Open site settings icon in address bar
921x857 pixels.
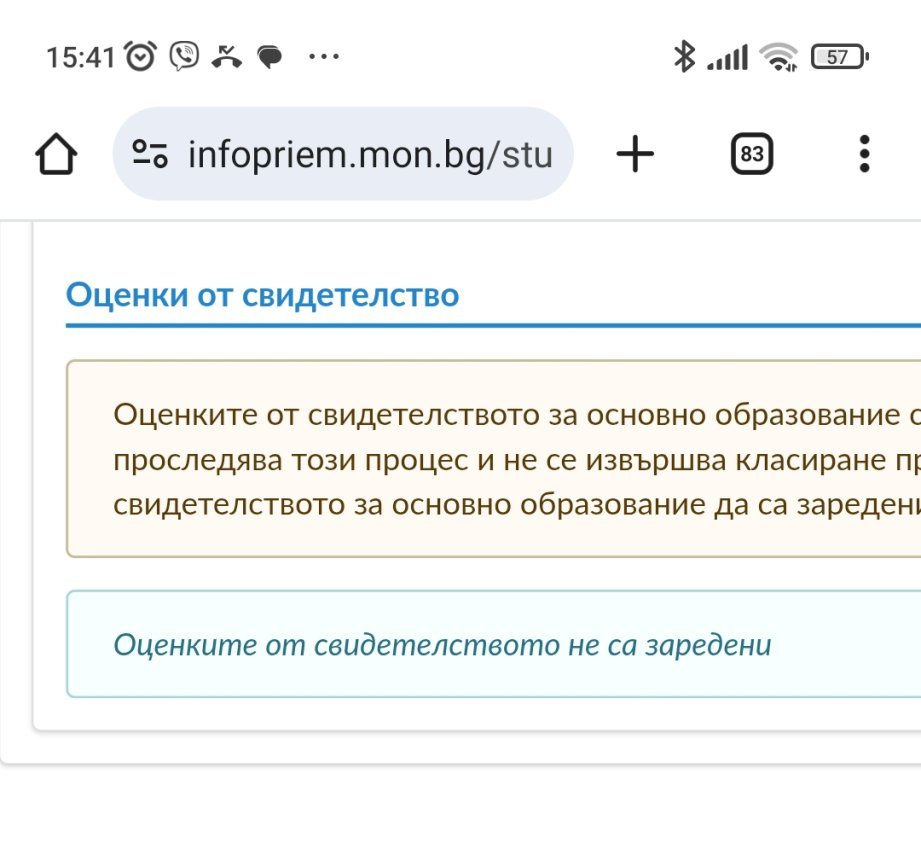tap(151, 155)
